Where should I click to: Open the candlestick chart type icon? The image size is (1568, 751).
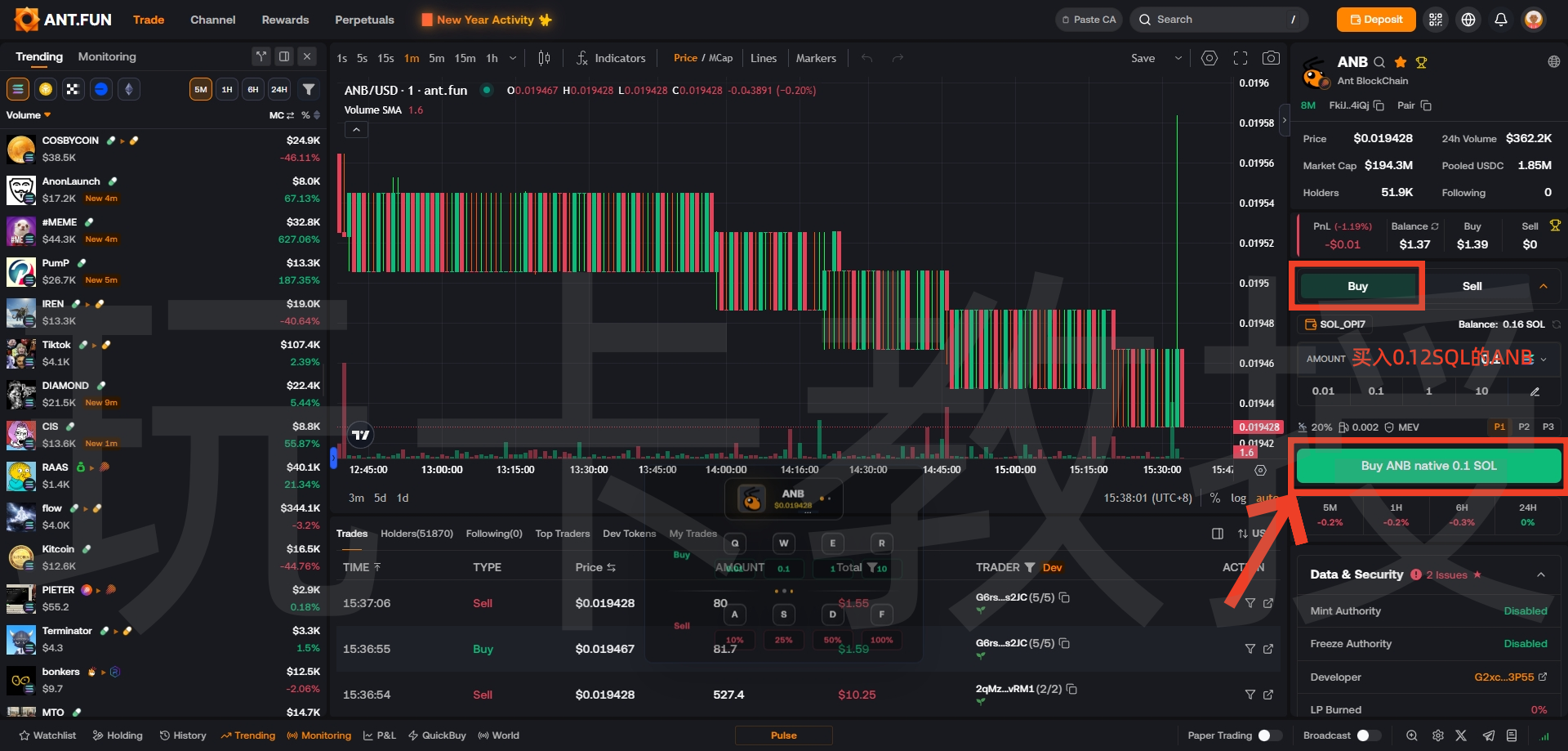coord(544,58)
